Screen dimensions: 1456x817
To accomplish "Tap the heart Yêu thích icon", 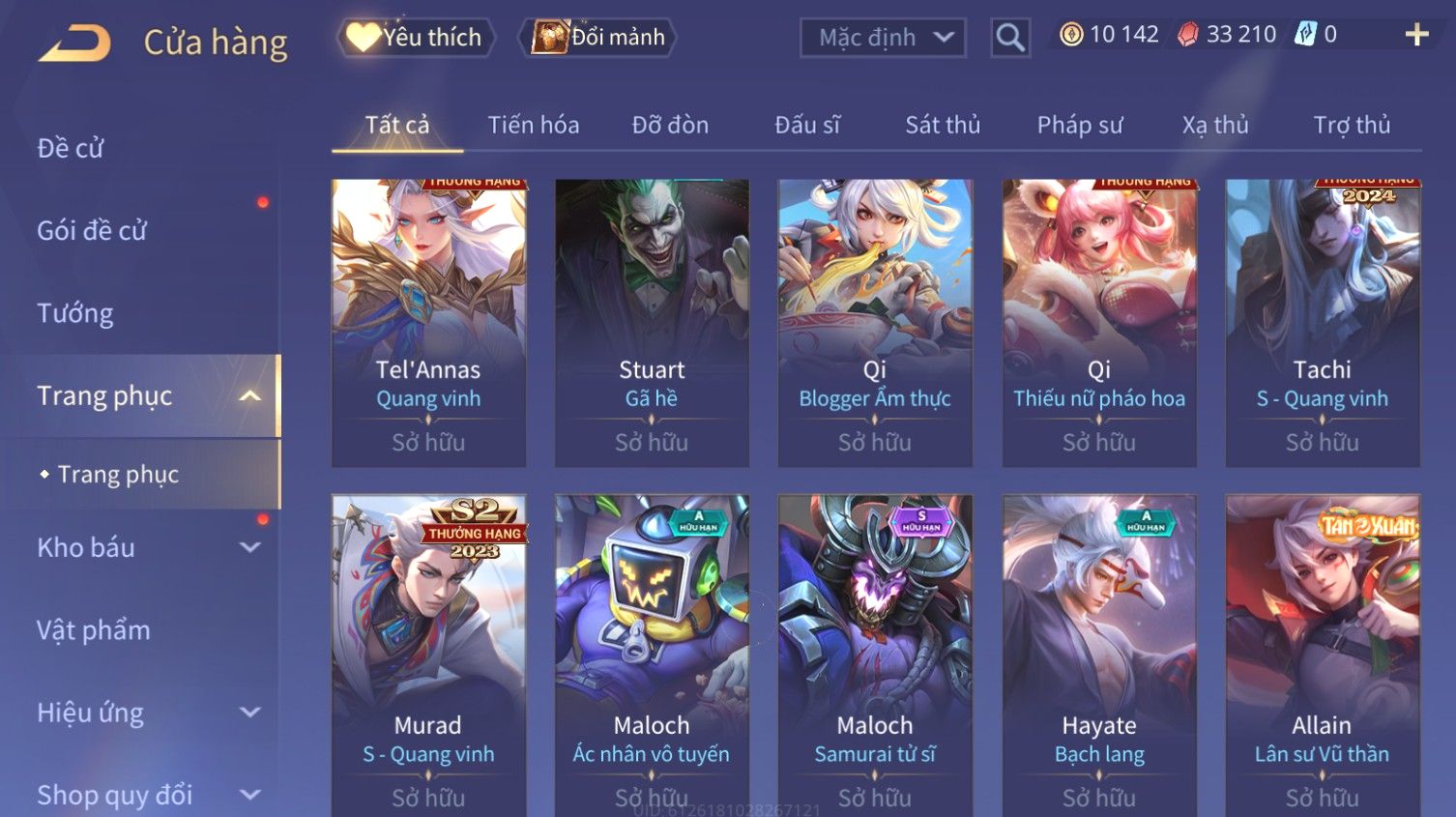I will 362,37.
